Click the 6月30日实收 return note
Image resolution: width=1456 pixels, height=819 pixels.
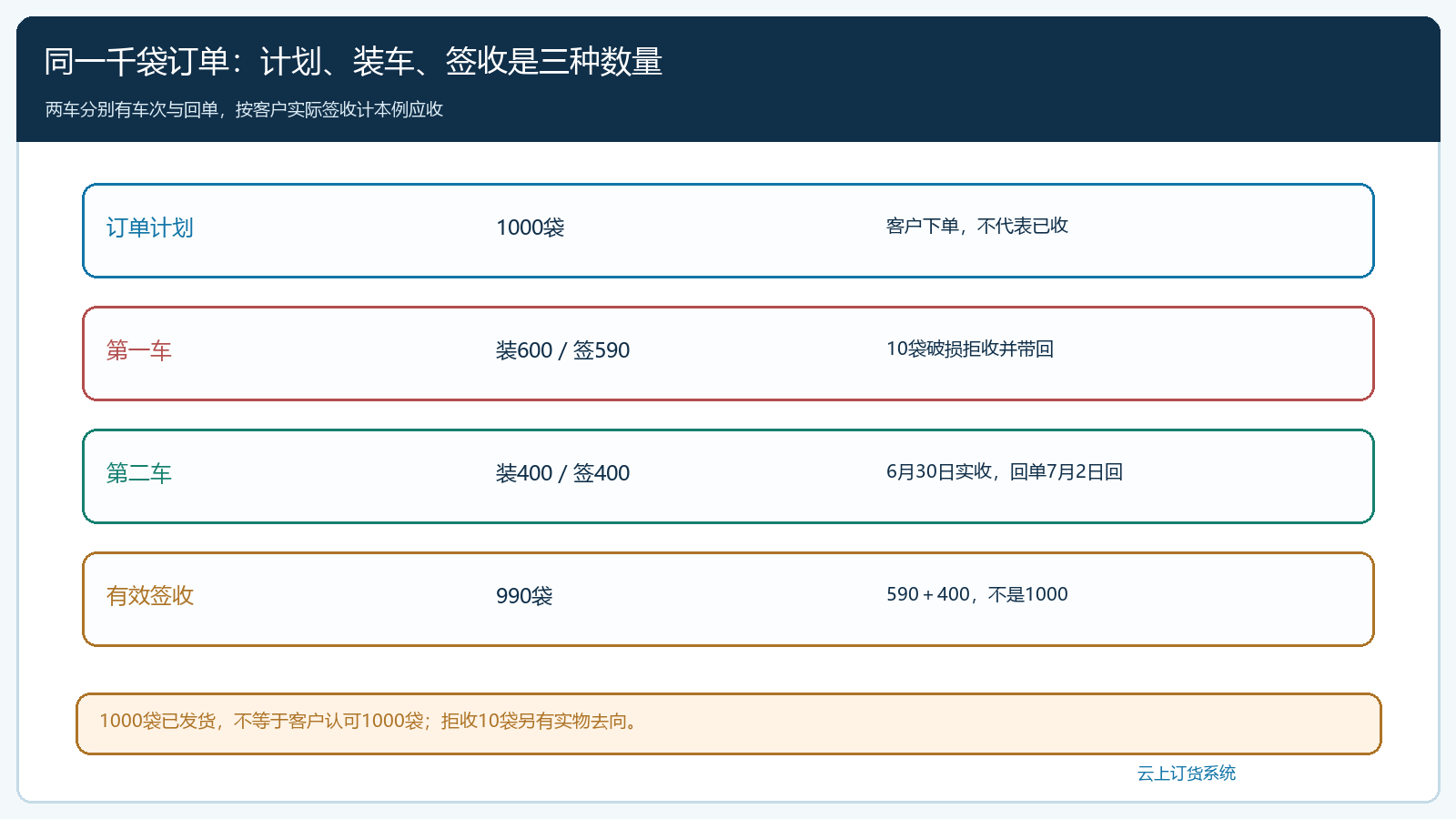1005,471
